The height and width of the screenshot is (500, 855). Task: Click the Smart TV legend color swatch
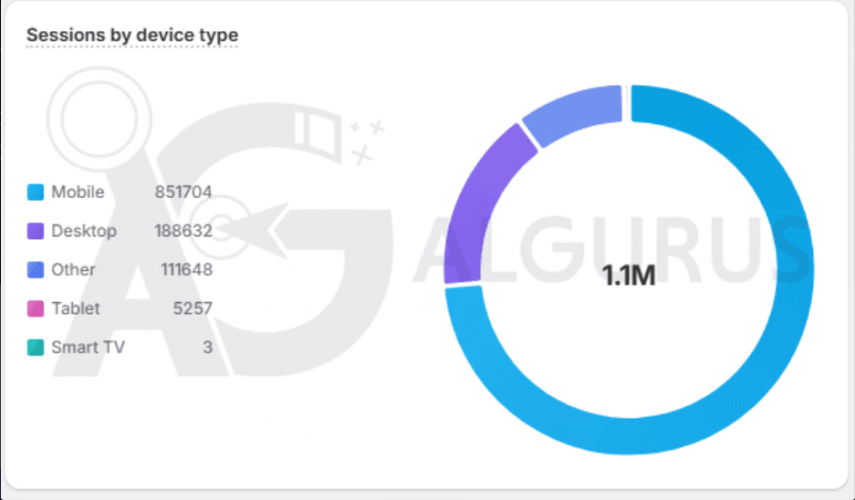[x=35, y=348]
